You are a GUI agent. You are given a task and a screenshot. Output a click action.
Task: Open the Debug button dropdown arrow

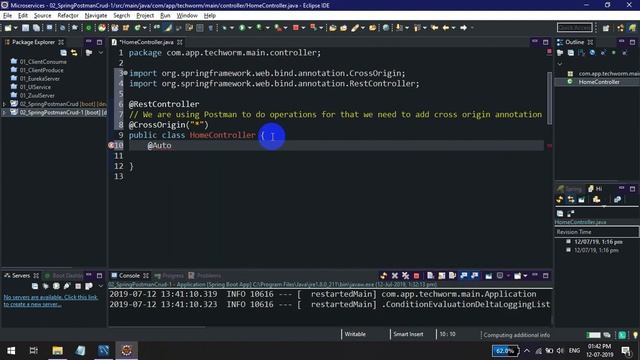tap(232, 28)
